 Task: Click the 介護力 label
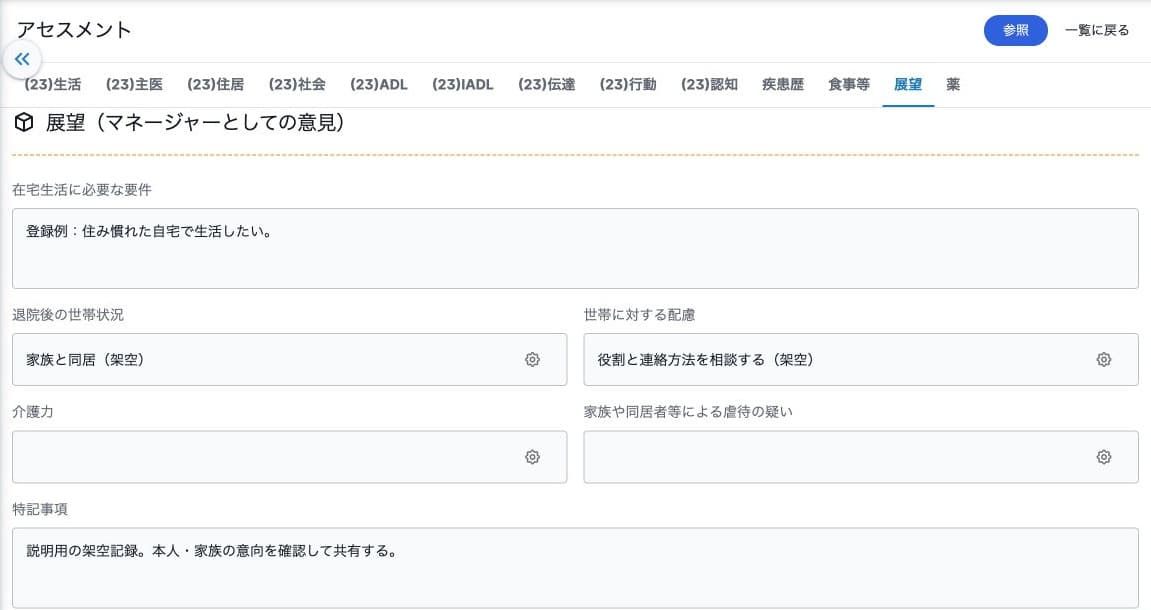(32, 412)
